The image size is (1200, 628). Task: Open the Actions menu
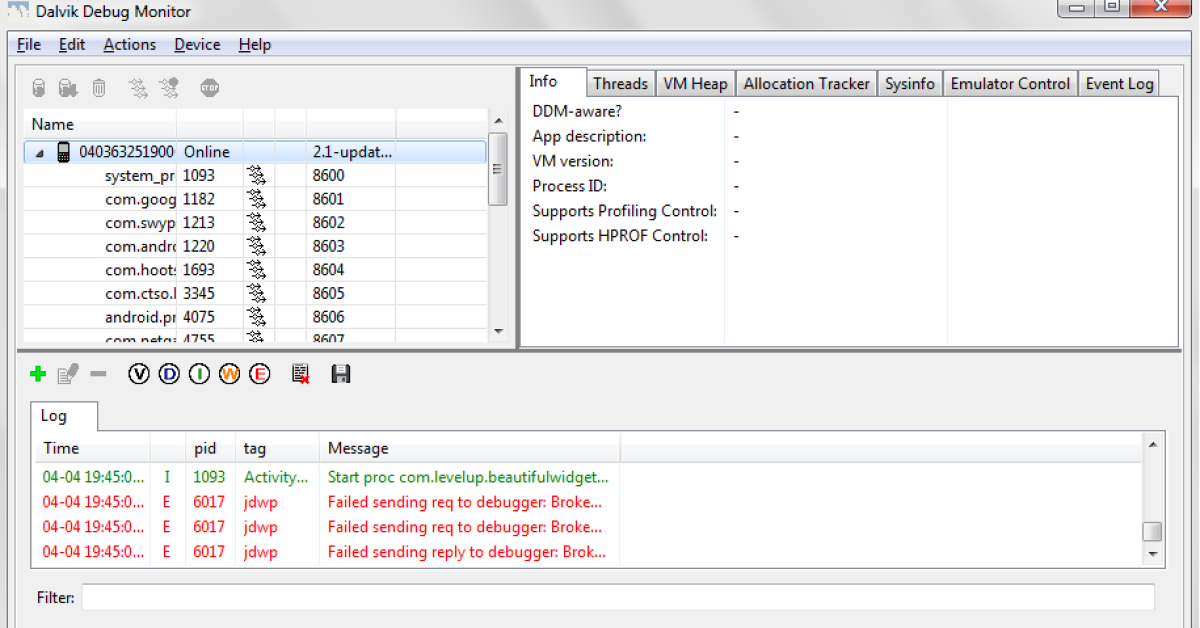129,45
